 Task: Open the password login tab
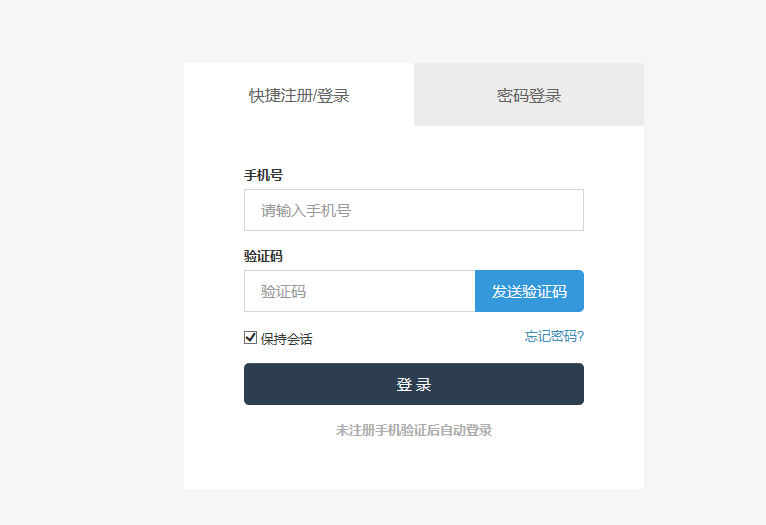[x=529, y=96]
